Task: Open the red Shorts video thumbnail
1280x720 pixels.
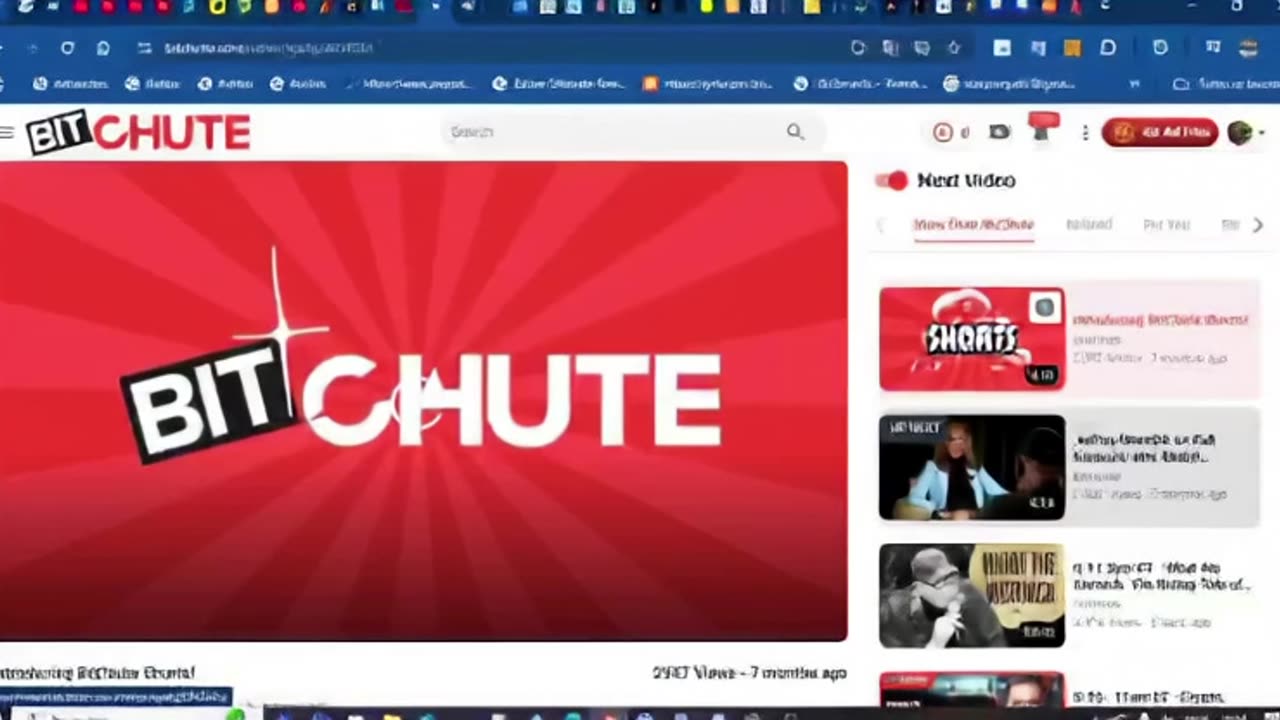Action: point(972,339)
